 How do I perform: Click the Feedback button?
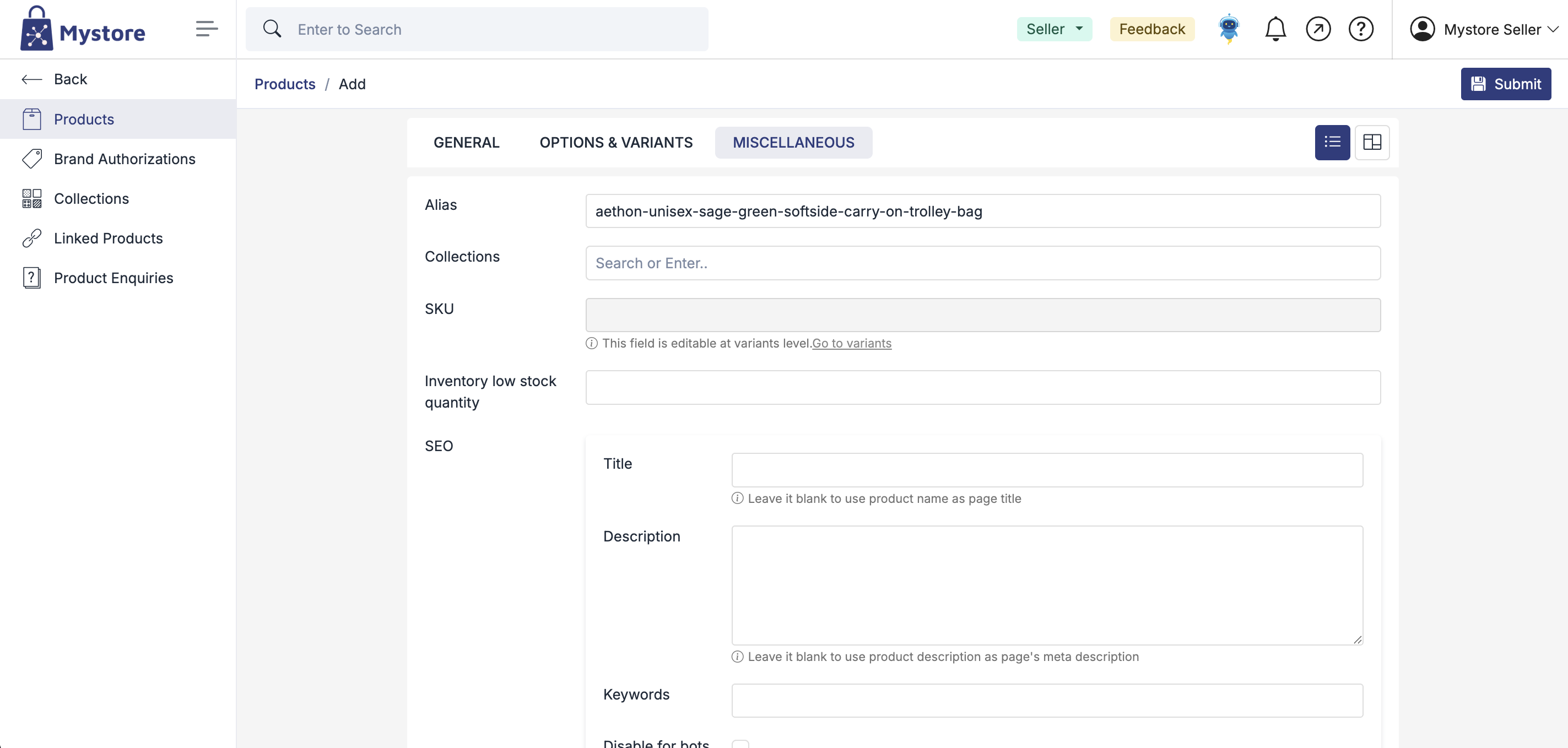1151,29
